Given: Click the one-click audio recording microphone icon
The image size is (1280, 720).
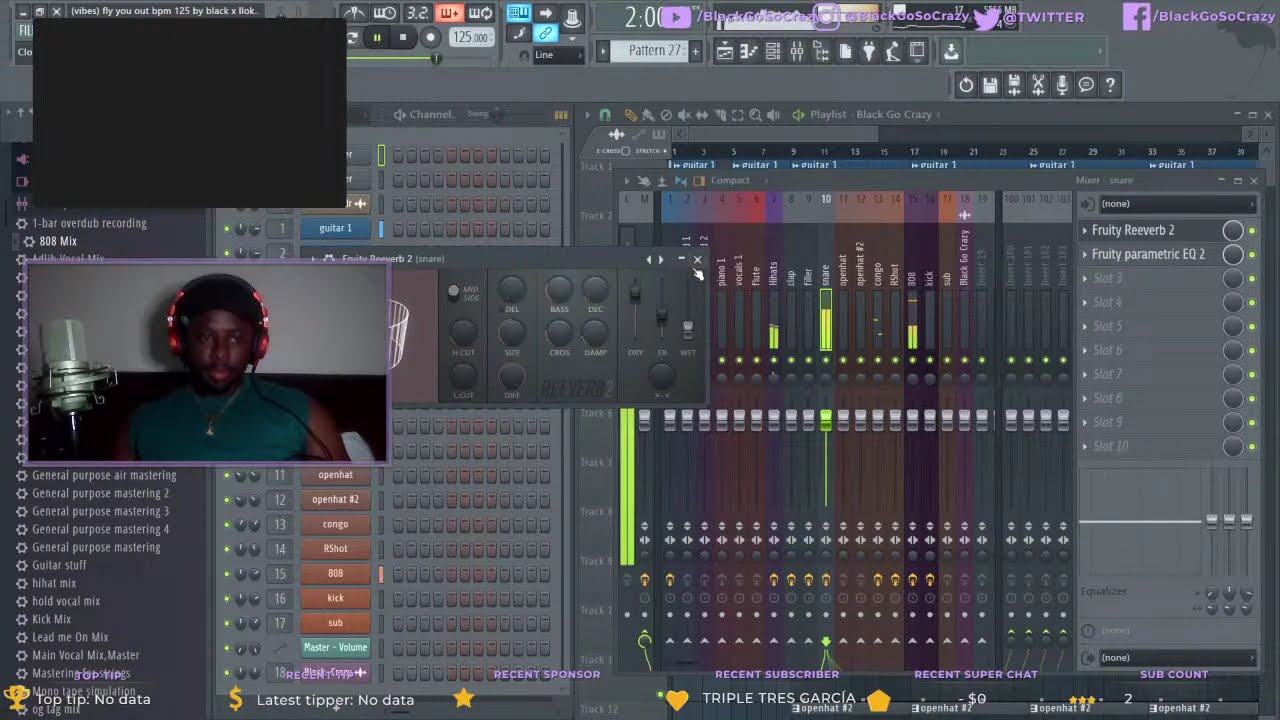Looking at the screenshot, I should [x=1062, y=85].
